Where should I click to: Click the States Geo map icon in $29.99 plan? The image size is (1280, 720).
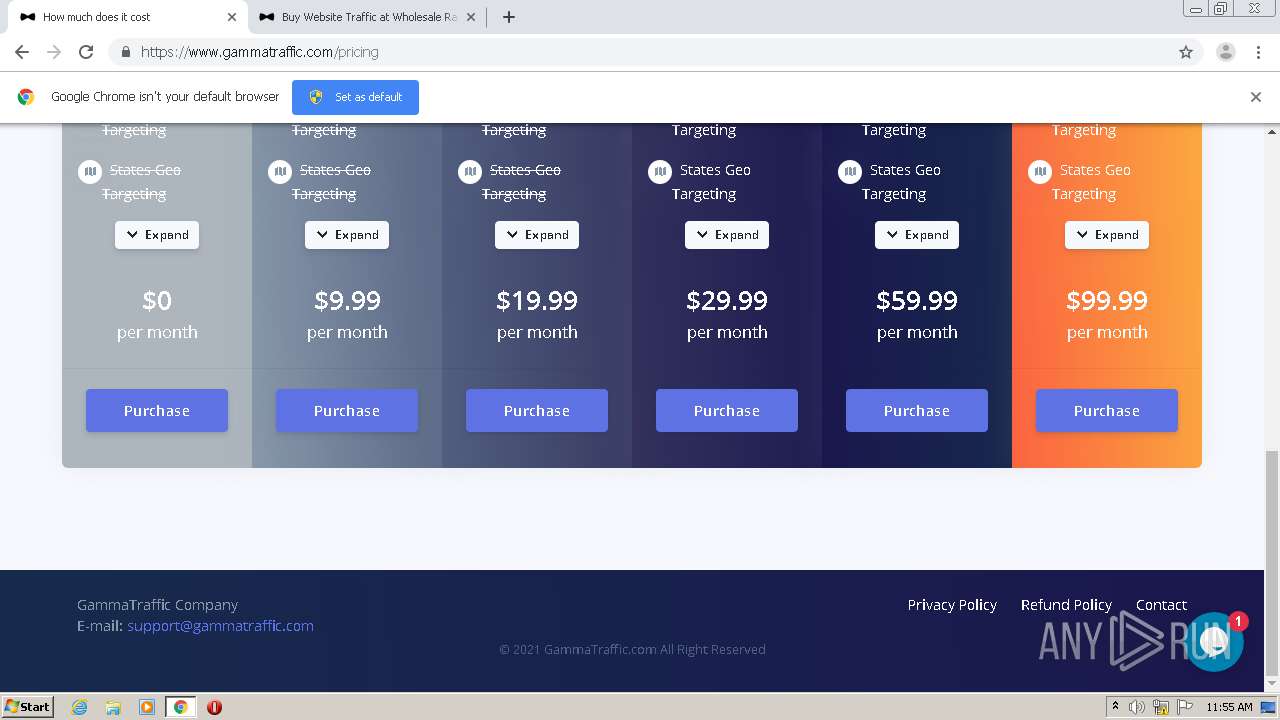pos(660,172)
